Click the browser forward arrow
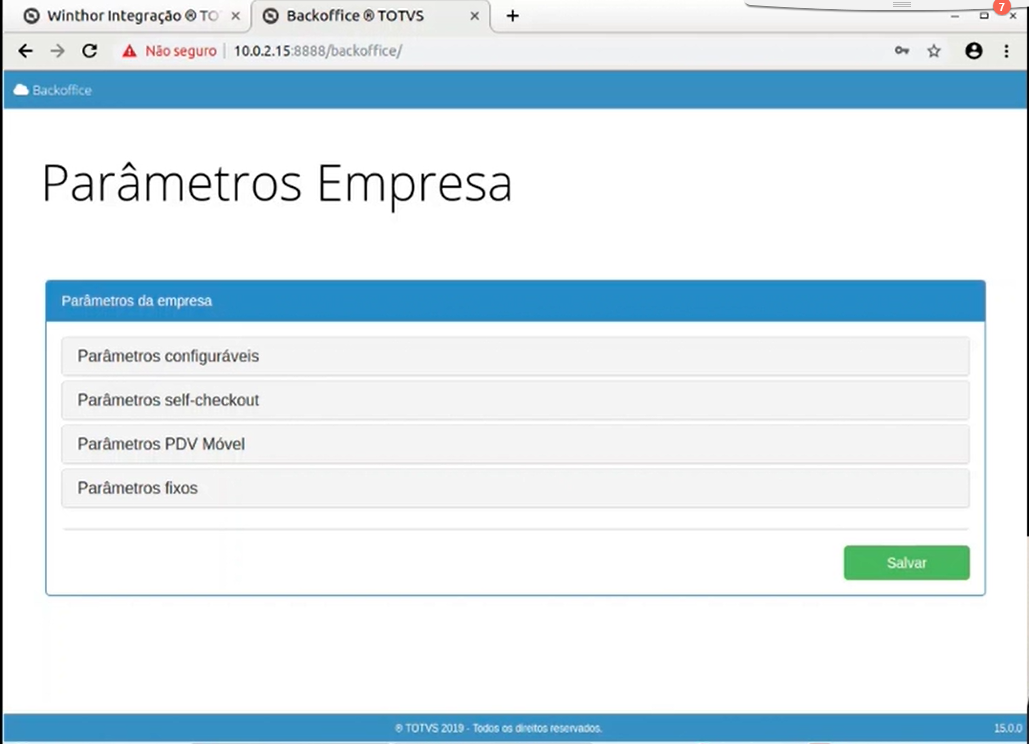The height and width of the screenshot is (744, 1029). click(58, 51)
